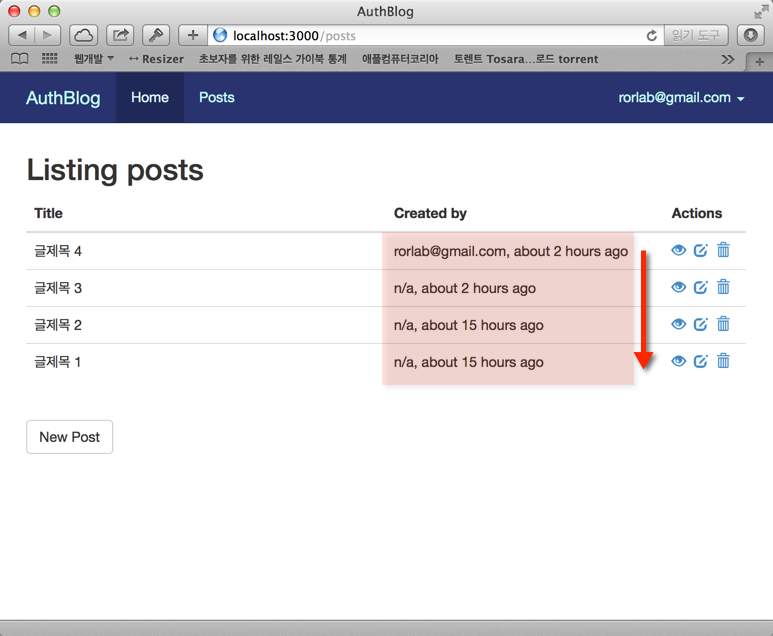Show hidden bookmarks overflow chevron
The width and height of the screenshot is (773, 636).
click(x=728, y=59)
